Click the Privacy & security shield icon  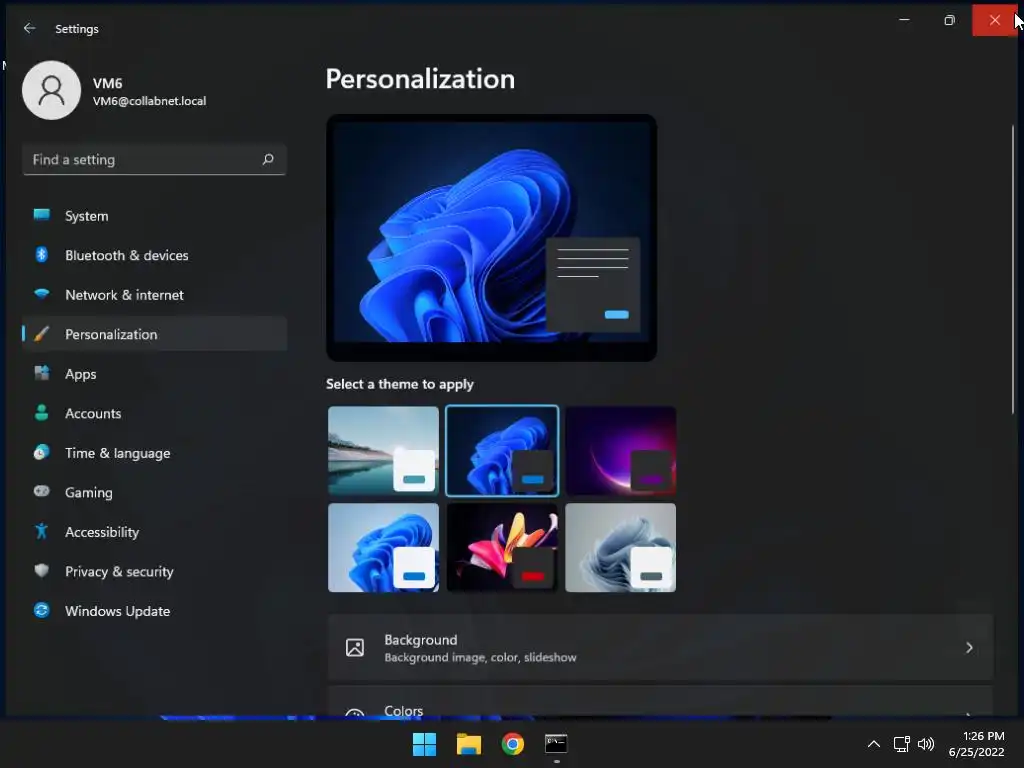[42, 571]
